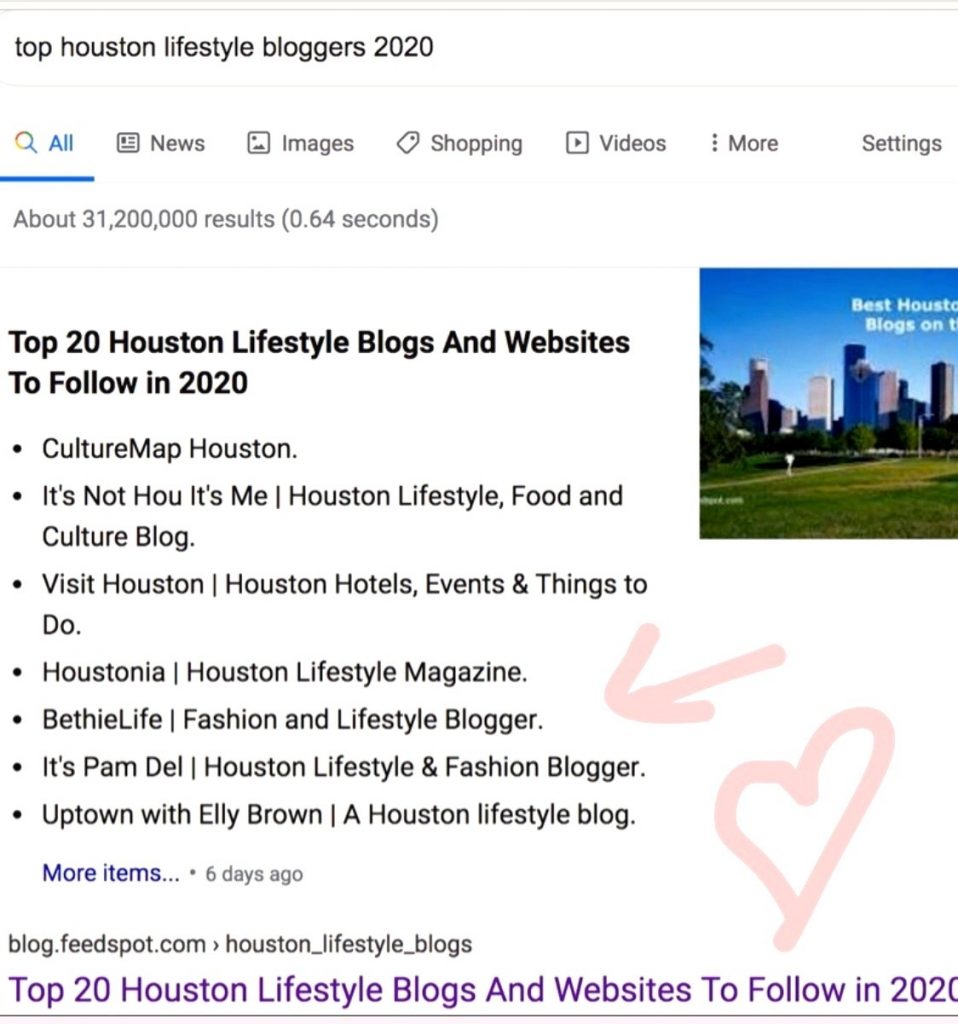Click the Uptown with Elly Brown item
The height and width of the screenshot is (1024, 958).
(338, 815)
